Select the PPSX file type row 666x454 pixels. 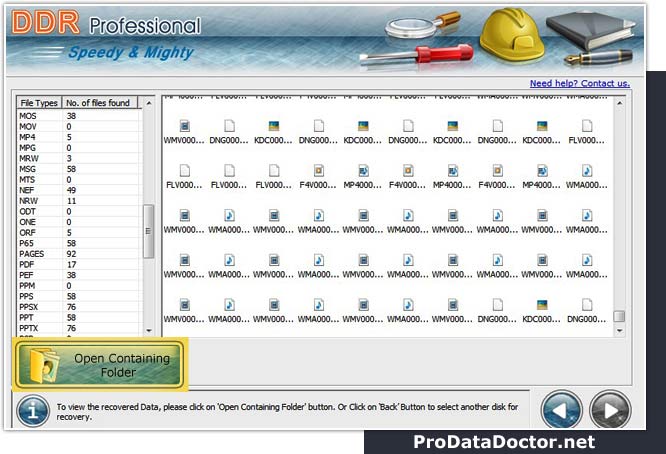coord(79,307)
